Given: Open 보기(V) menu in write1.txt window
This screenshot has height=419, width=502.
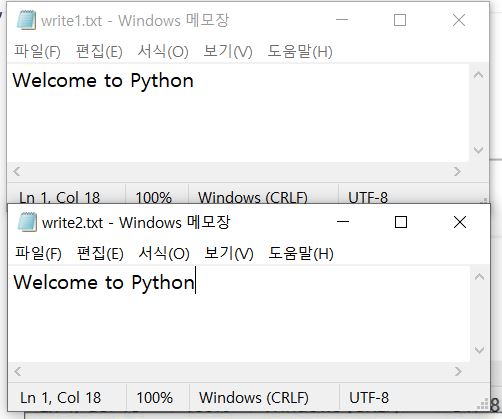Looking at the screenshot, I should [228, 51].
